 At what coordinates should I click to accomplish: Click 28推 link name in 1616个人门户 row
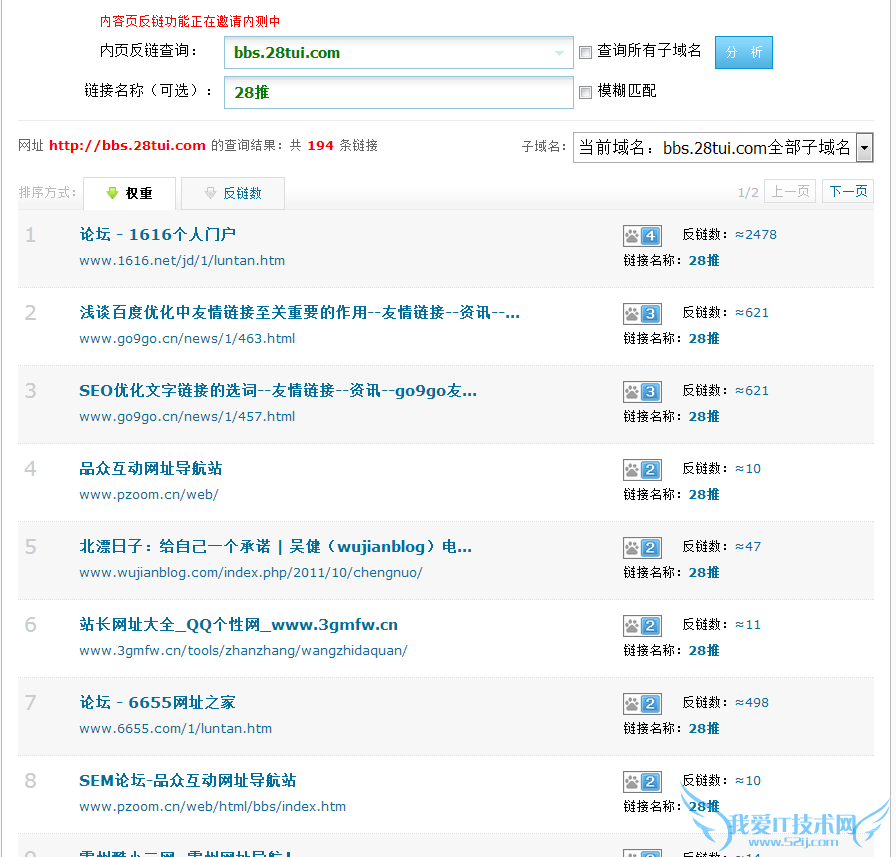pos(703,261)
